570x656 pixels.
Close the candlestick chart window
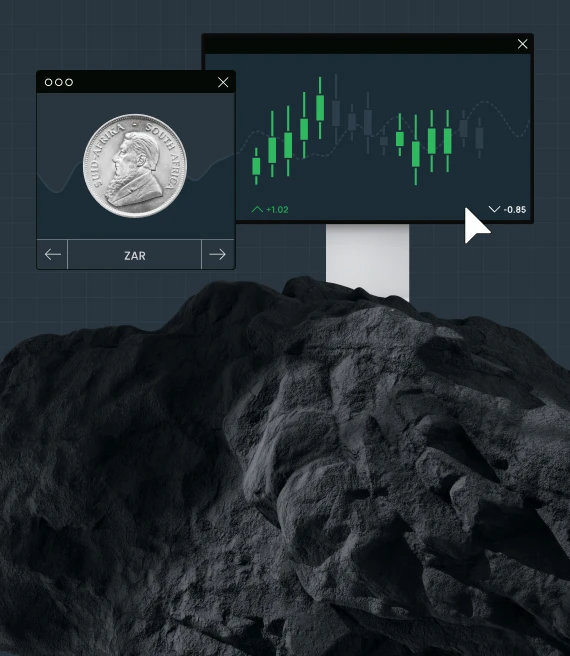(522, 44)
